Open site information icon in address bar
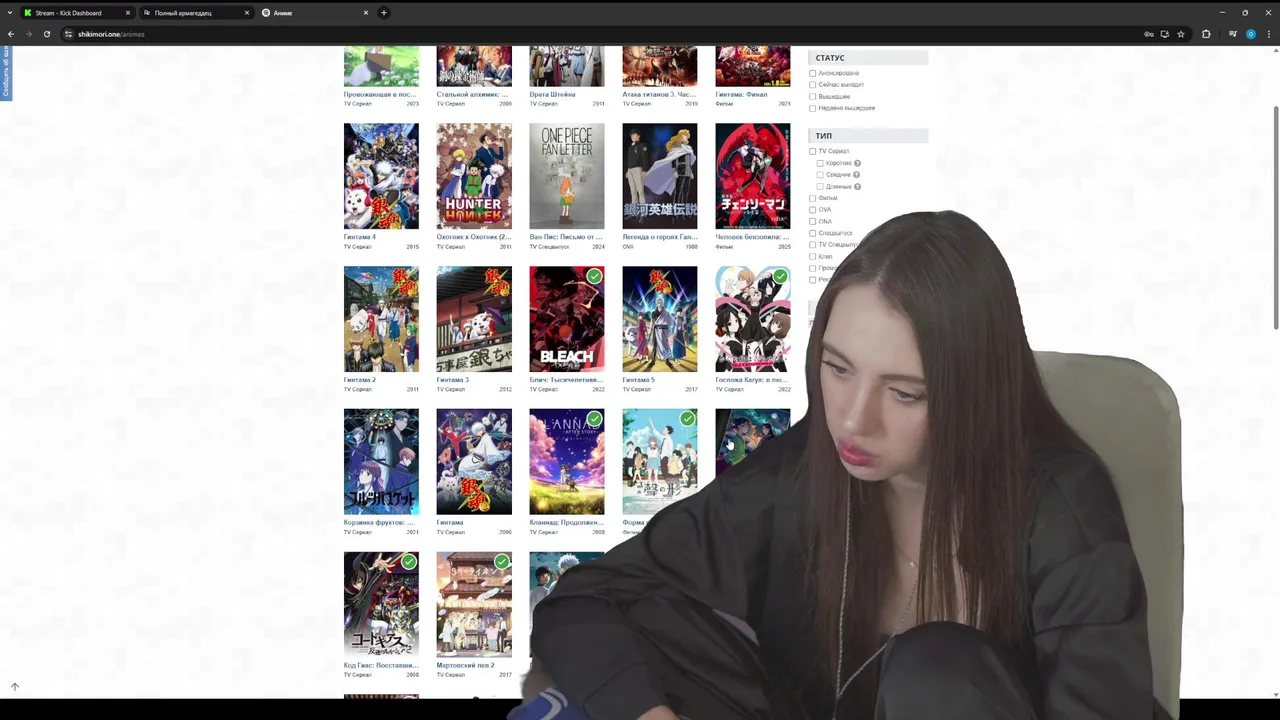This screenshot has width=1280, height=720. (68, 34)
